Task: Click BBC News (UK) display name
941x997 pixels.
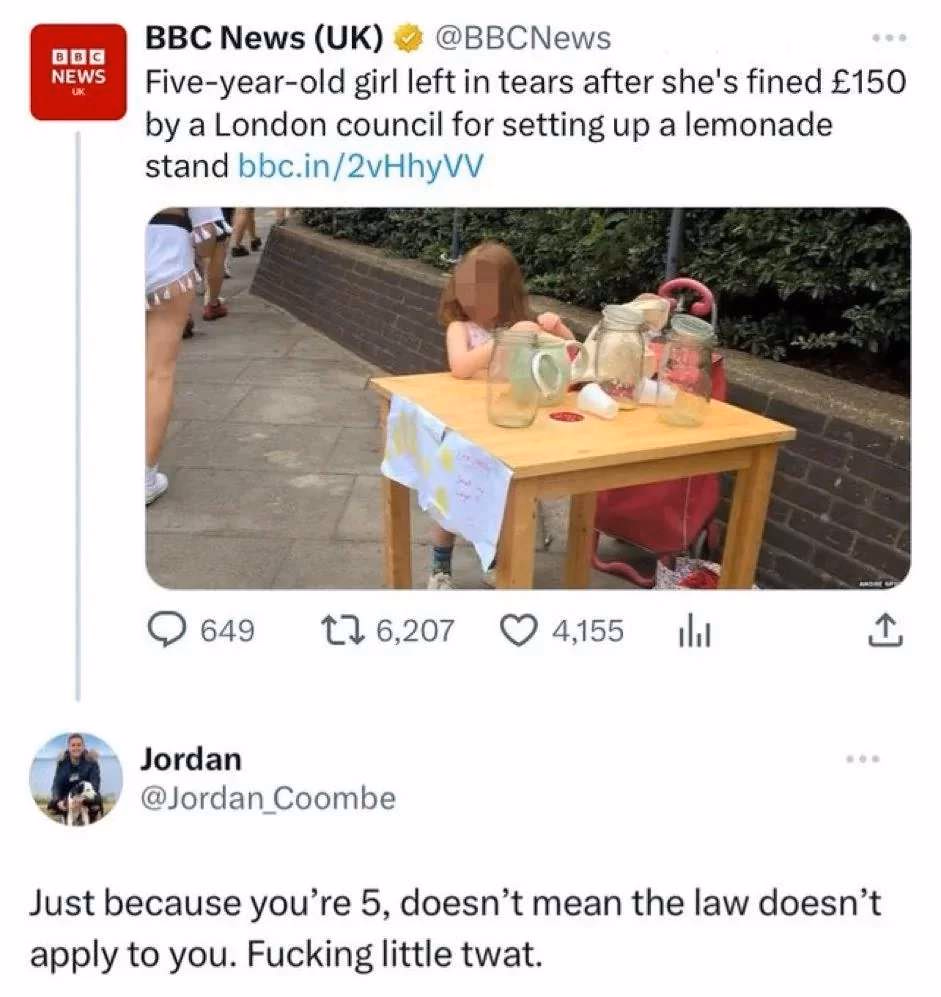Action: pos(264,38)
